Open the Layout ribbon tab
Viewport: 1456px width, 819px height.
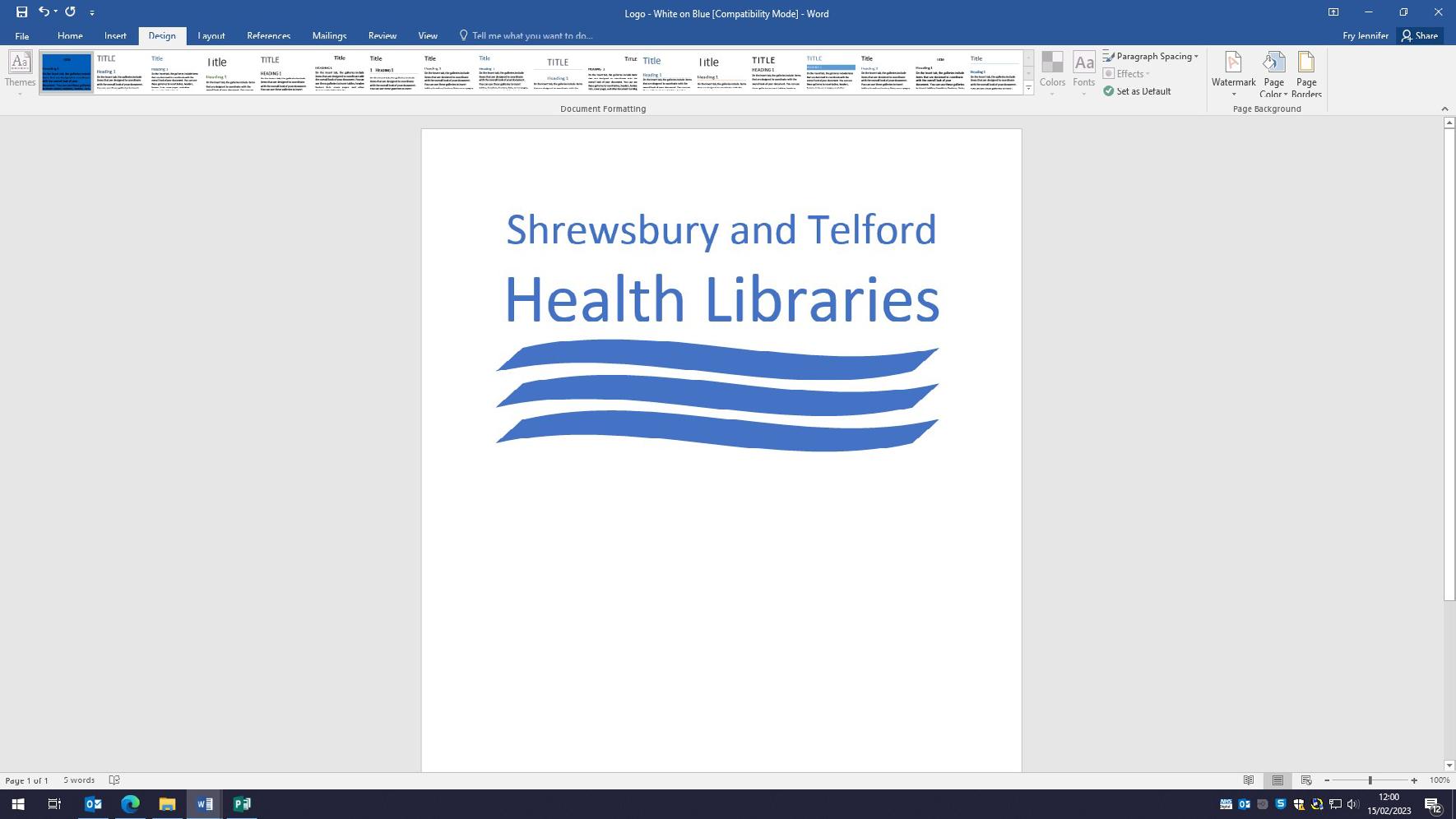(x=211, y=35)
